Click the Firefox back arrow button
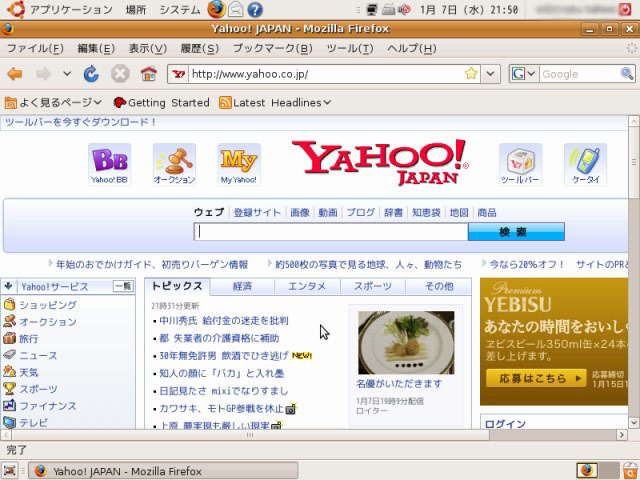The height and width of the screenshot is (480, 640). [15, 74]
